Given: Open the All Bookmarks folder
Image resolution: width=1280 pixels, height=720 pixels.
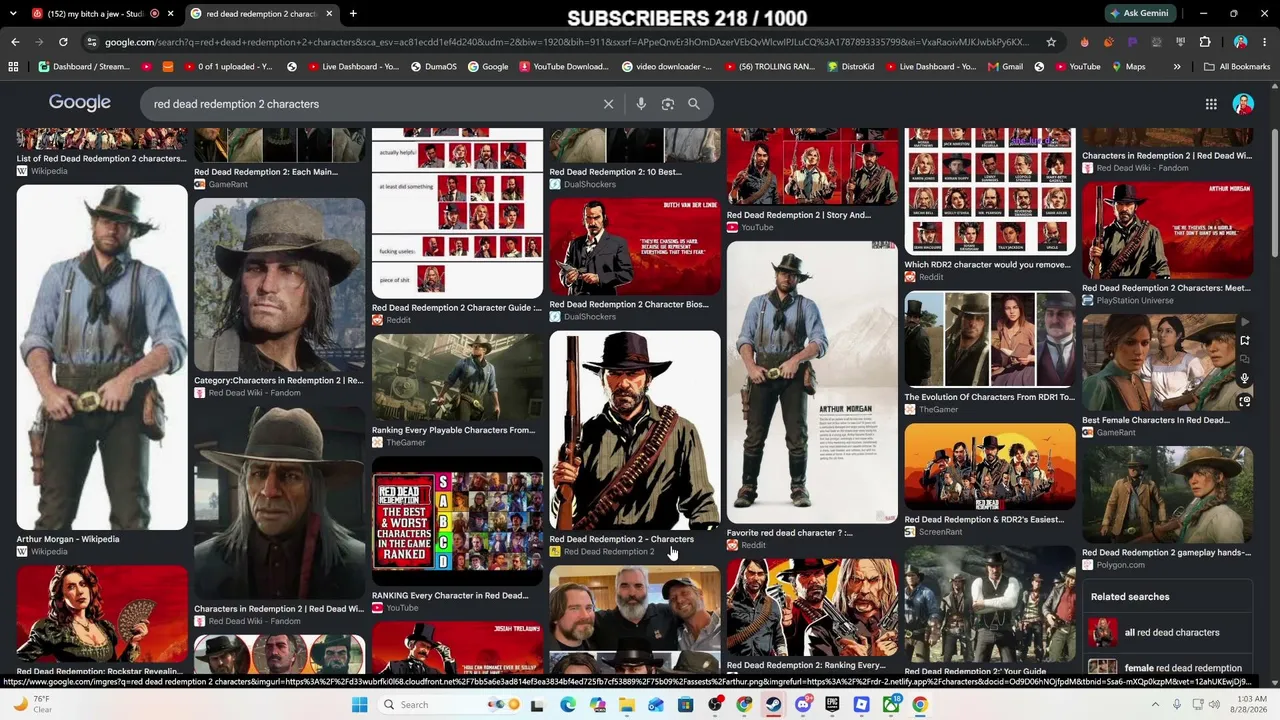Looking at the screenshot, I should [x=1237, y=67].
